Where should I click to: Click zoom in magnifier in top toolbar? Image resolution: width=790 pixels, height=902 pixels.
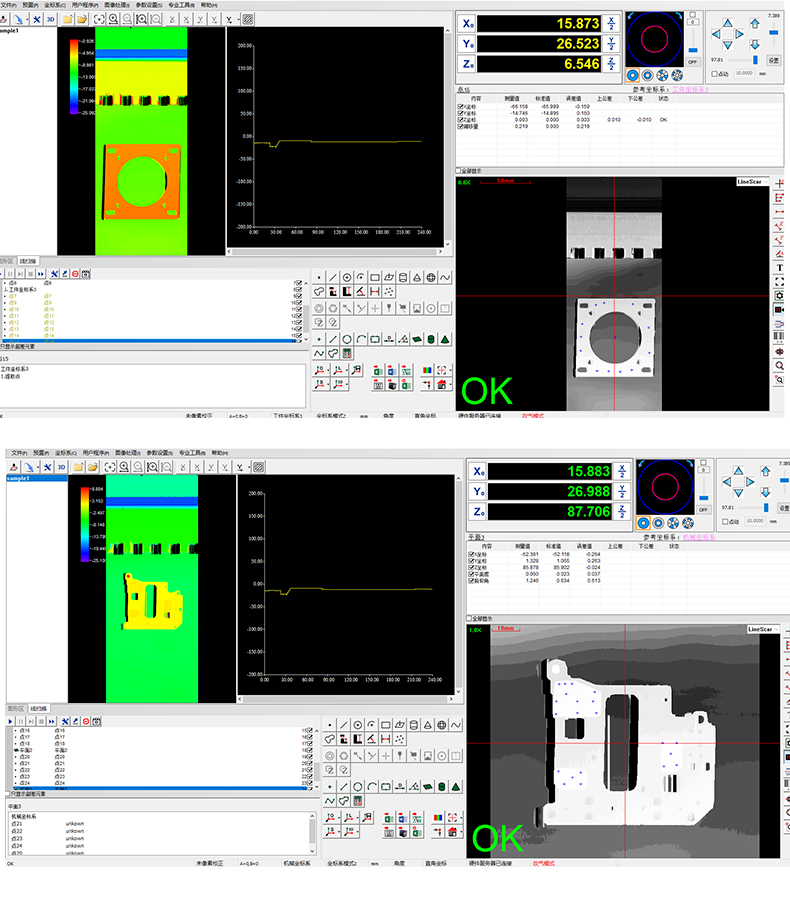pos(113,20)
